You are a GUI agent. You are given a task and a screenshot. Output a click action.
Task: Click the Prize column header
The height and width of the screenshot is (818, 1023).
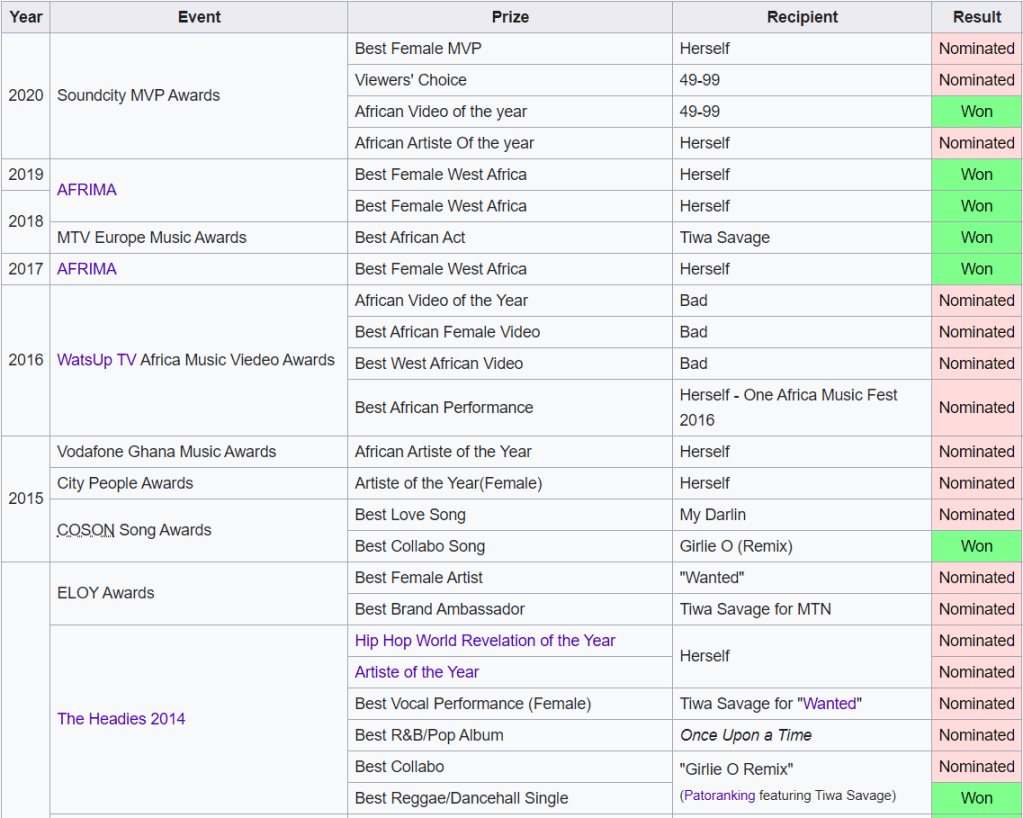(x=510, y=17)
